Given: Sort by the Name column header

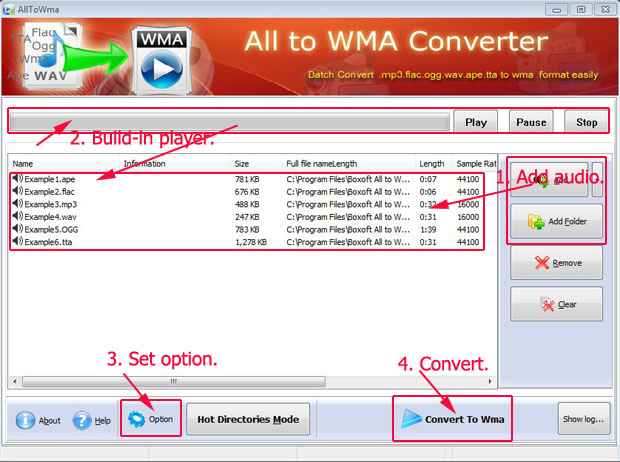Looking at the screenshot, I should pyautogui.click(x=23, y=164).
